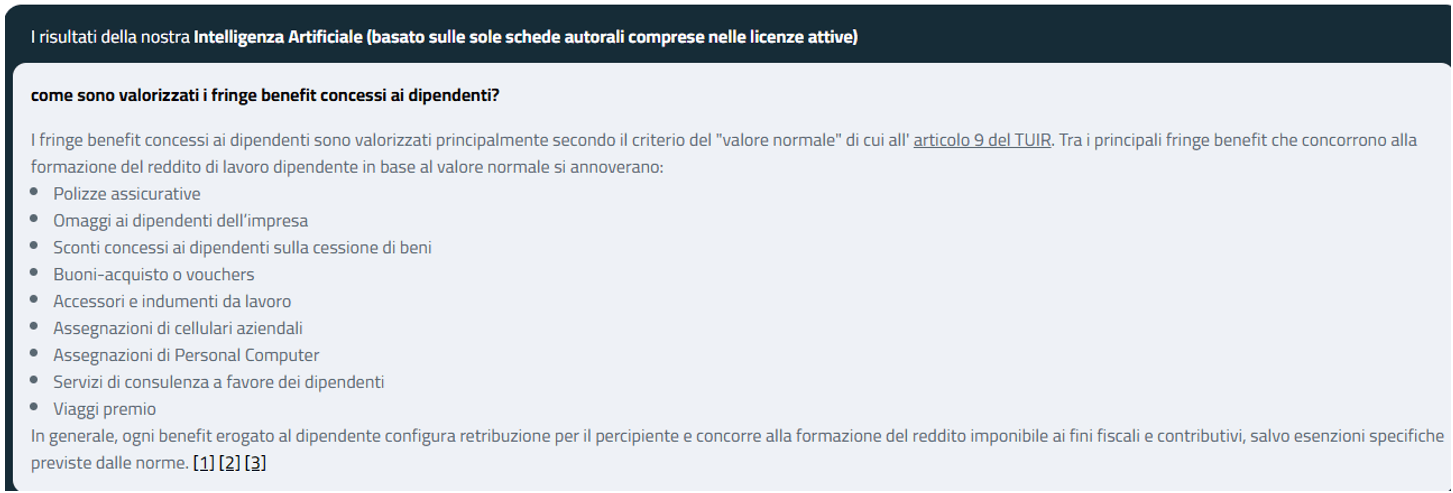Open citation reference [1]
The height and width of the screenshot is (493, 1453).
[204, 463]
